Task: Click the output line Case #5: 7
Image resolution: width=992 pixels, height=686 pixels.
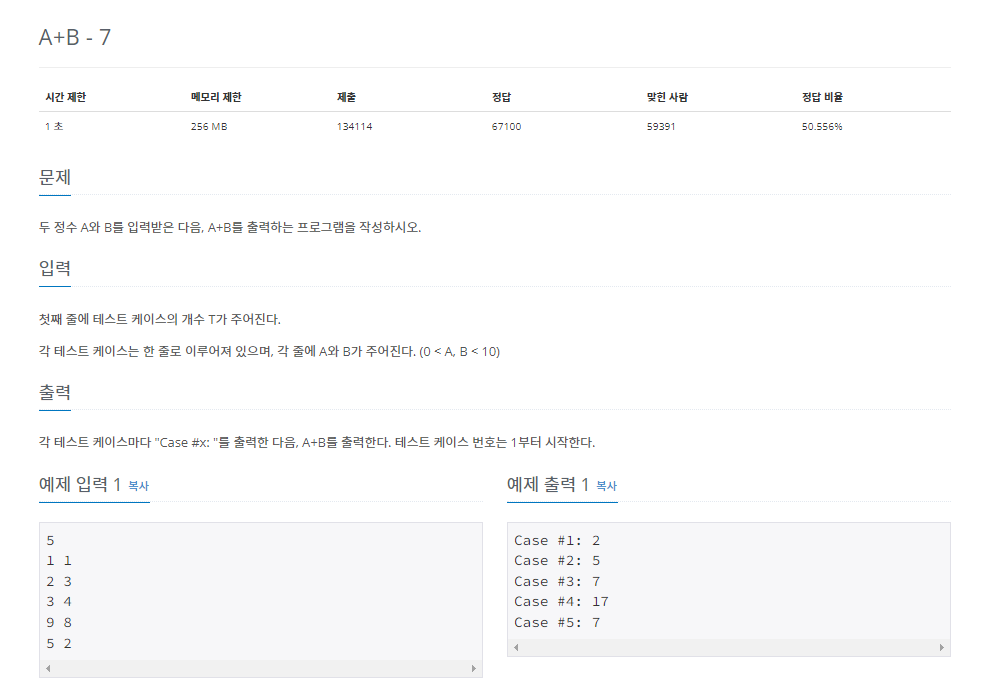Action: click(557, 623)
